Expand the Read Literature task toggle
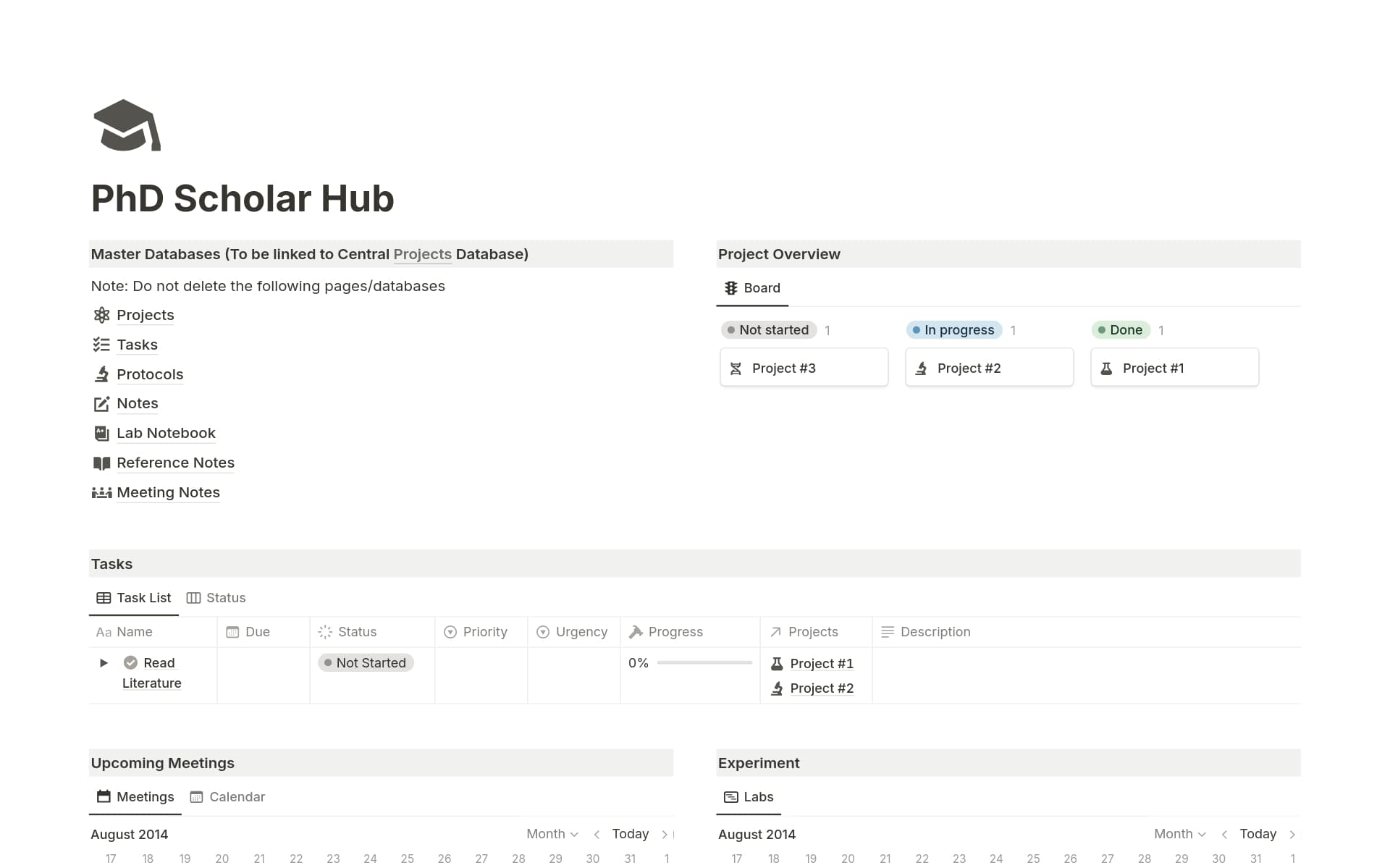This screenshot has width=1390, height=868. pyautogui.click(x=104, y=662)
